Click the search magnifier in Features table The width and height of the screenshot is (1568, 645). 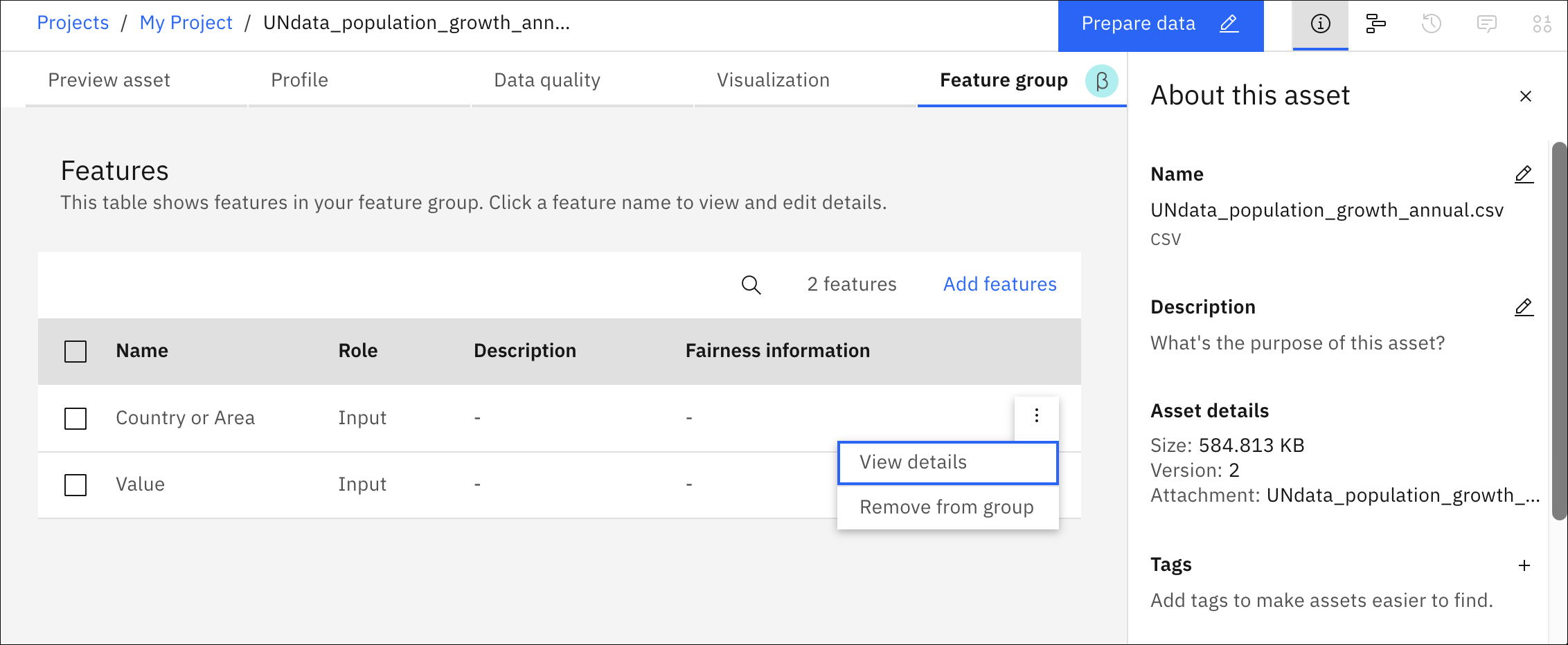(751, 284)
